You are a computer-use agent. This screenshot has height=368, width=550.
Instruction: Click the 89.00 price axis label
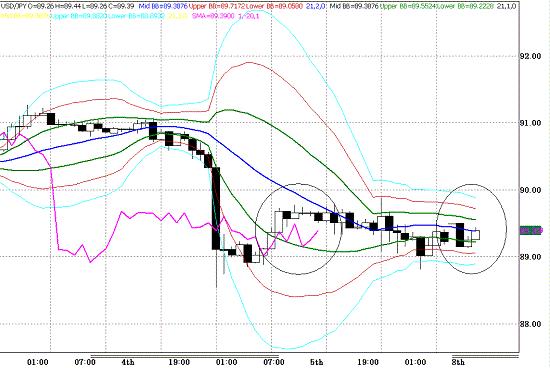point(530,257)
